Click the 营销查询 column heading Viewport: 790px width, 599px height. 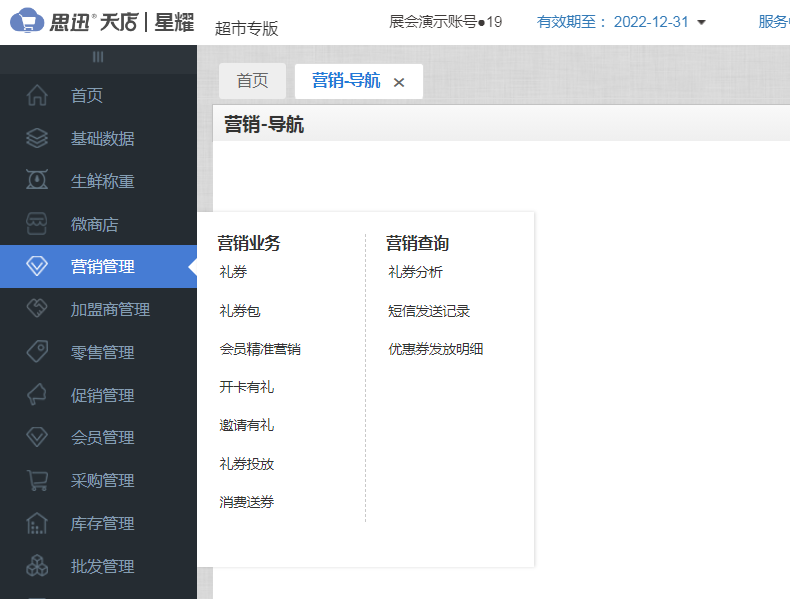tap(417, 243)
